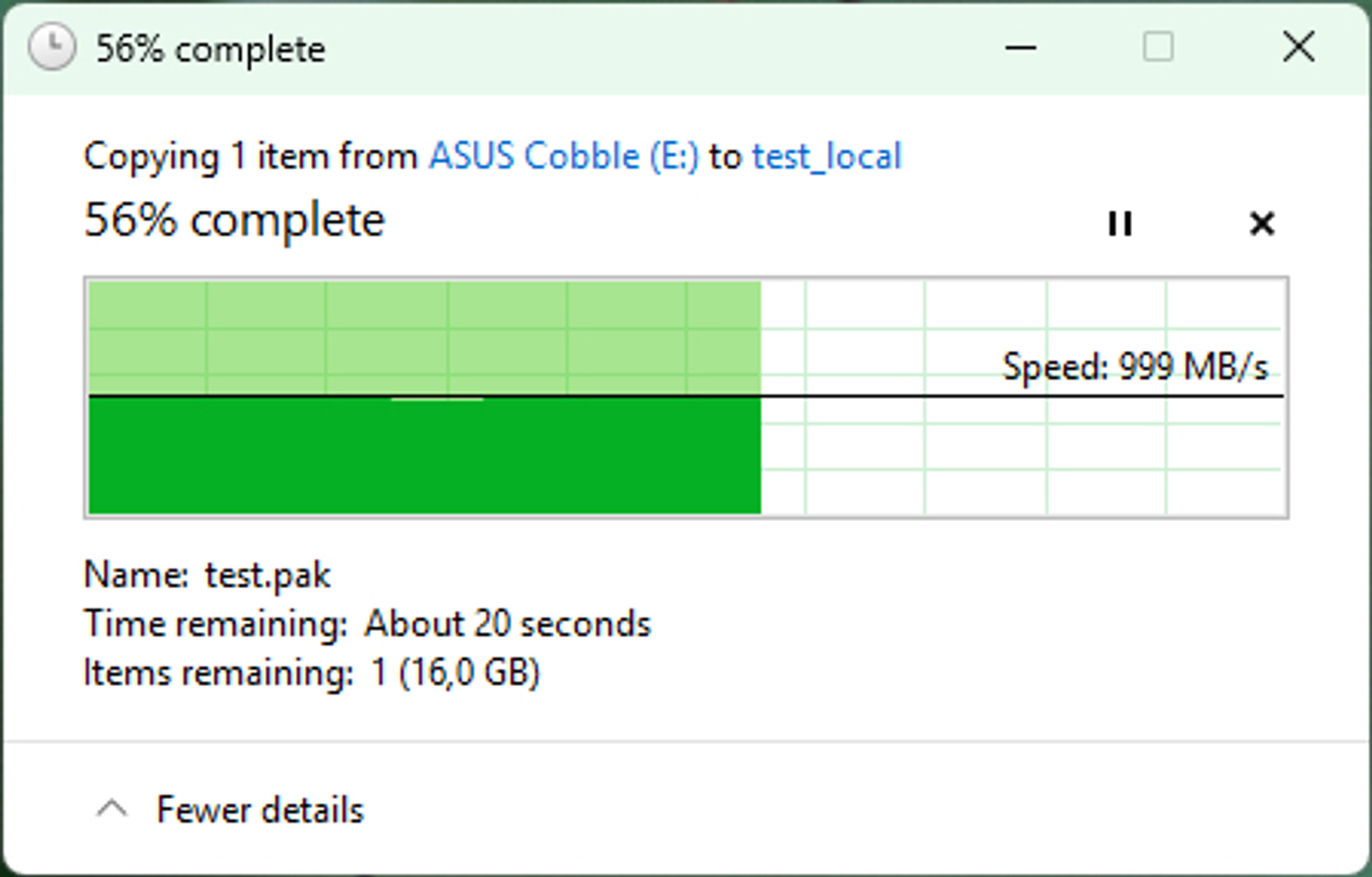
Task: Click the light green upper graph area
Action: click(x=424, y=337)
